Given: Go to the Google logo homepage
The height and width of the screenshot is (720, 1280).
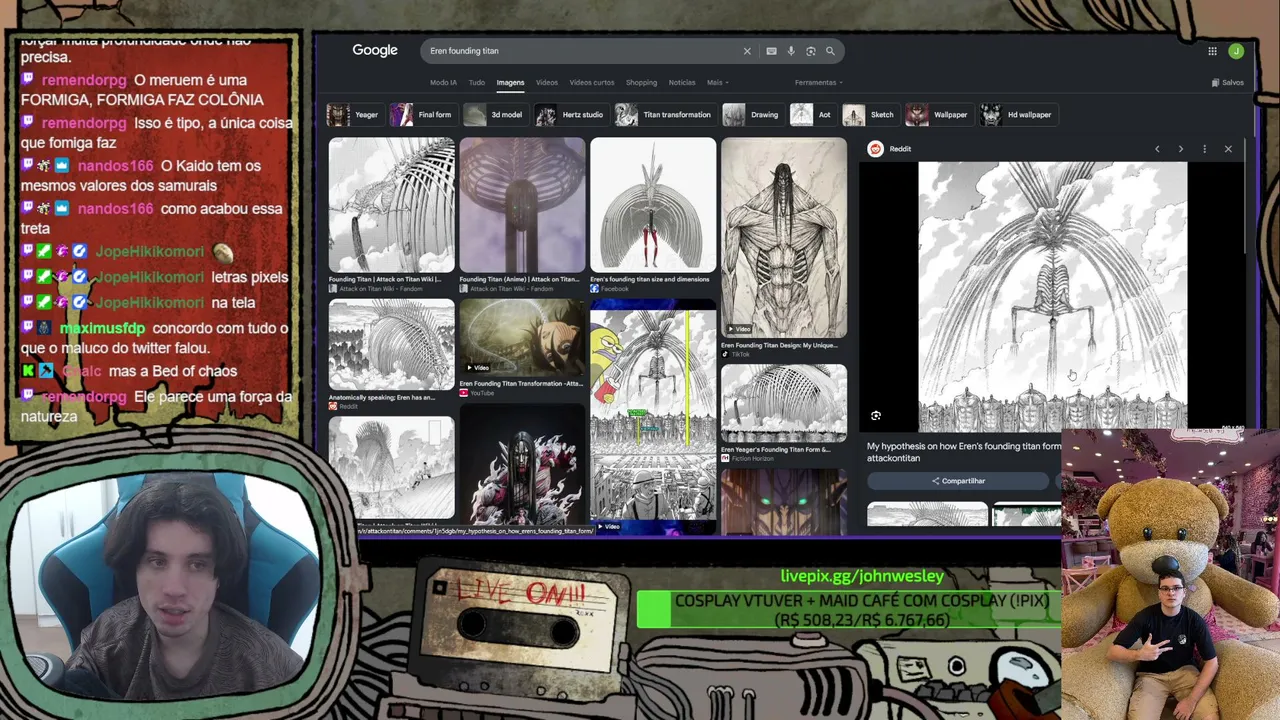Looking at the screenshot, I should pos(375,51).
